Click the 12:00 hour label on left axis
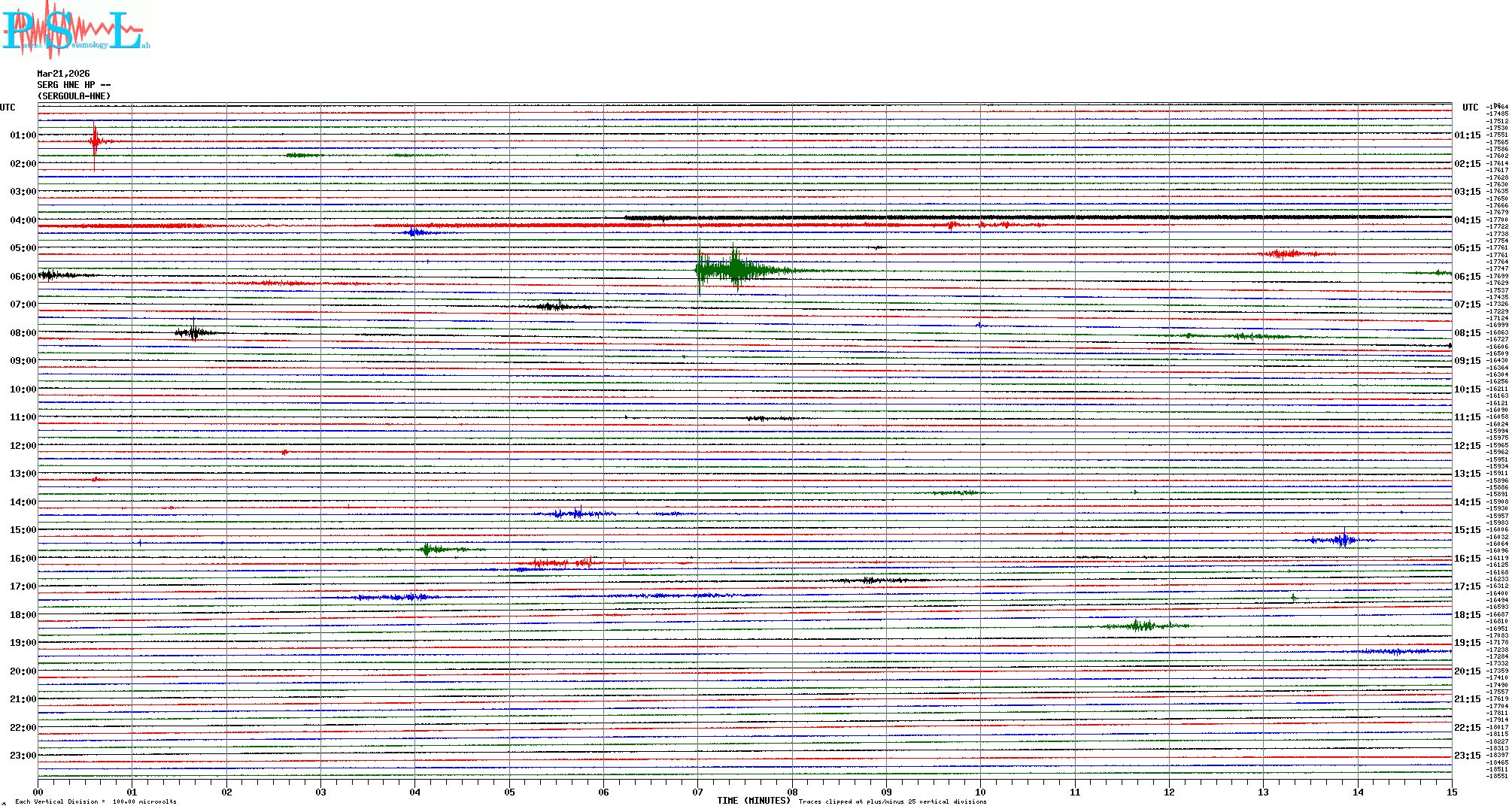This screenshot has height=812, width=1512. (x=23, y=446)
